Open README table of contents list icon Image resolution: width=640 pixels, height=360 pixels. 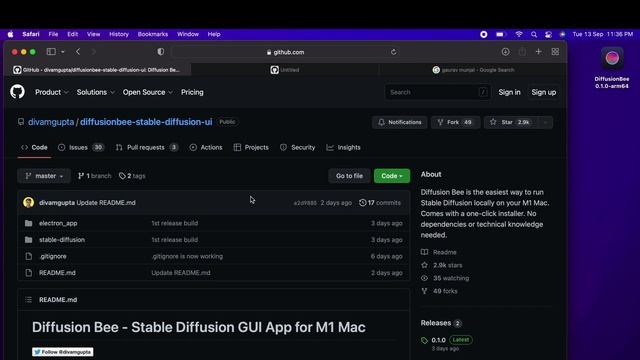[28, 300]
